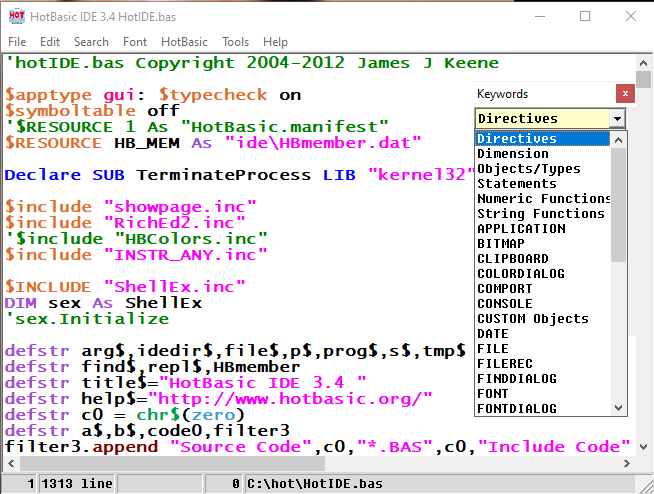Click the editor's vertical scrollbar up arrow
654x494 pixels.
pyautogui.click(x=645, y=62)
